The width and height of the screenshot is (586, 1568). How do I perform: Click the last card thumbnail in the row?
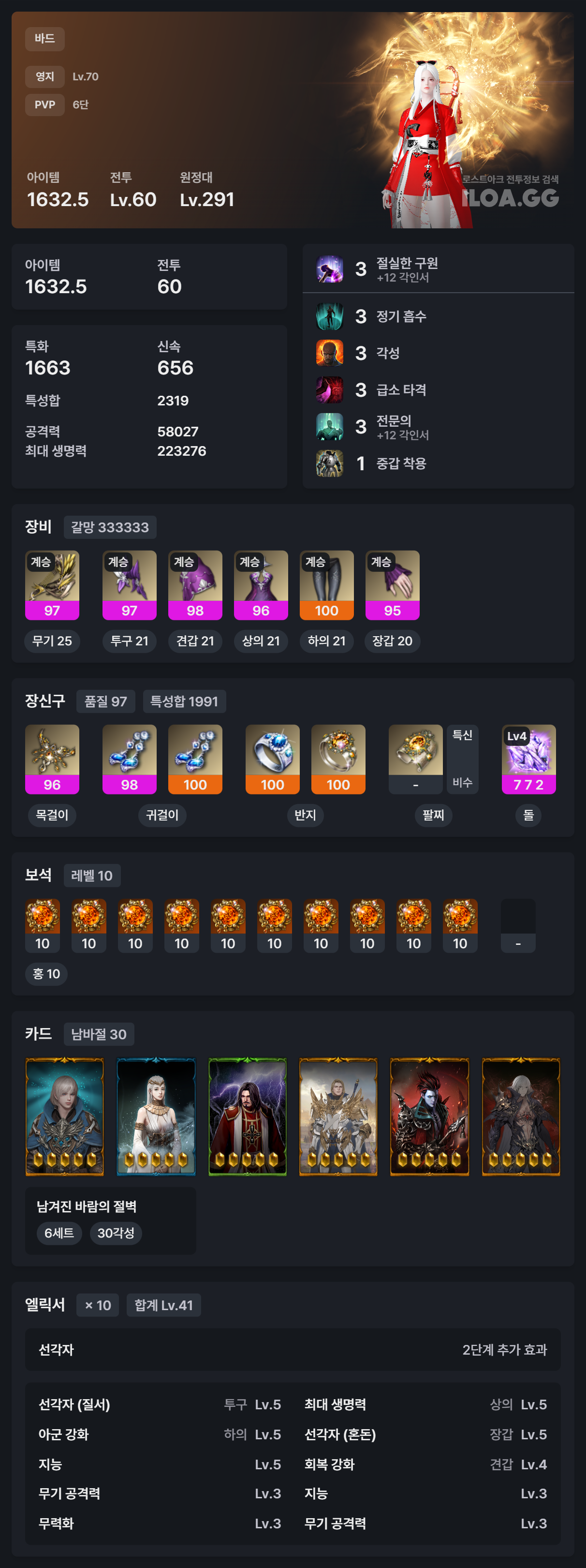pyautogui.click(x=521, y=1117)
